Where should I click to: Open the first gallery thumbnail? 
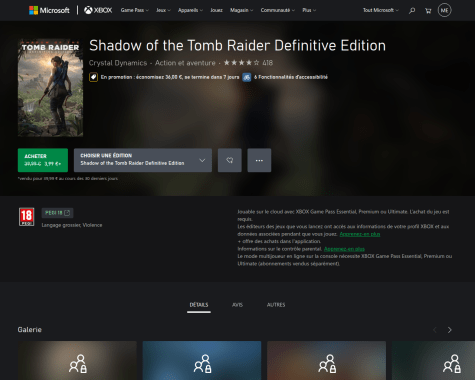[x=77, y=361]
